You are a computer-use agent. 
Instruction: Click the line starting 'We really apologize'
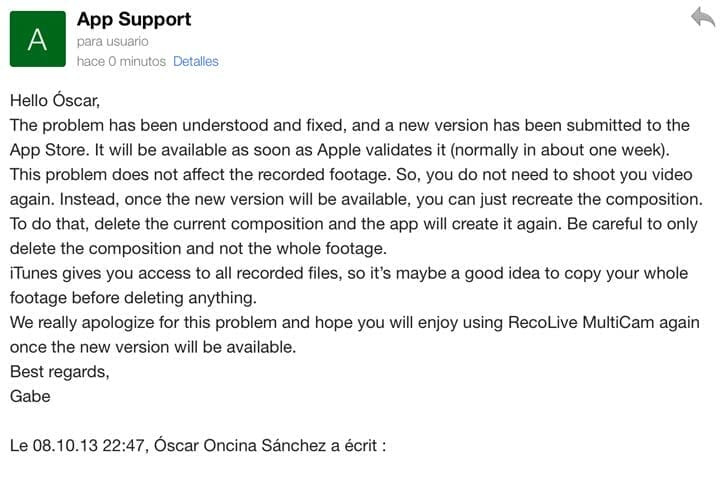coord(350,322)
